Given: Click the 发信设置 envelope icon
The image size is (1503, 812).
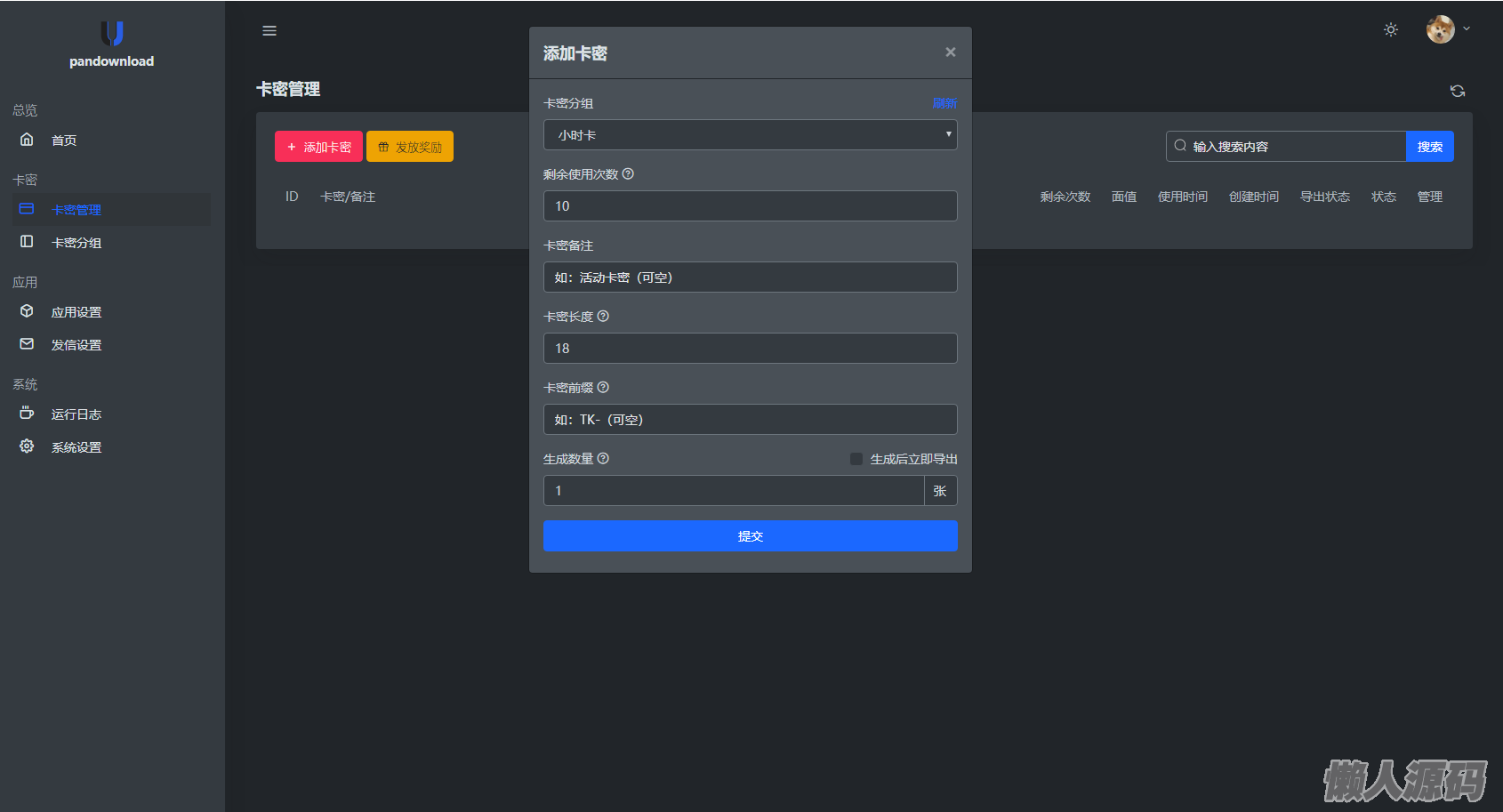Looking at the screenshot, I should pos(27,344).
